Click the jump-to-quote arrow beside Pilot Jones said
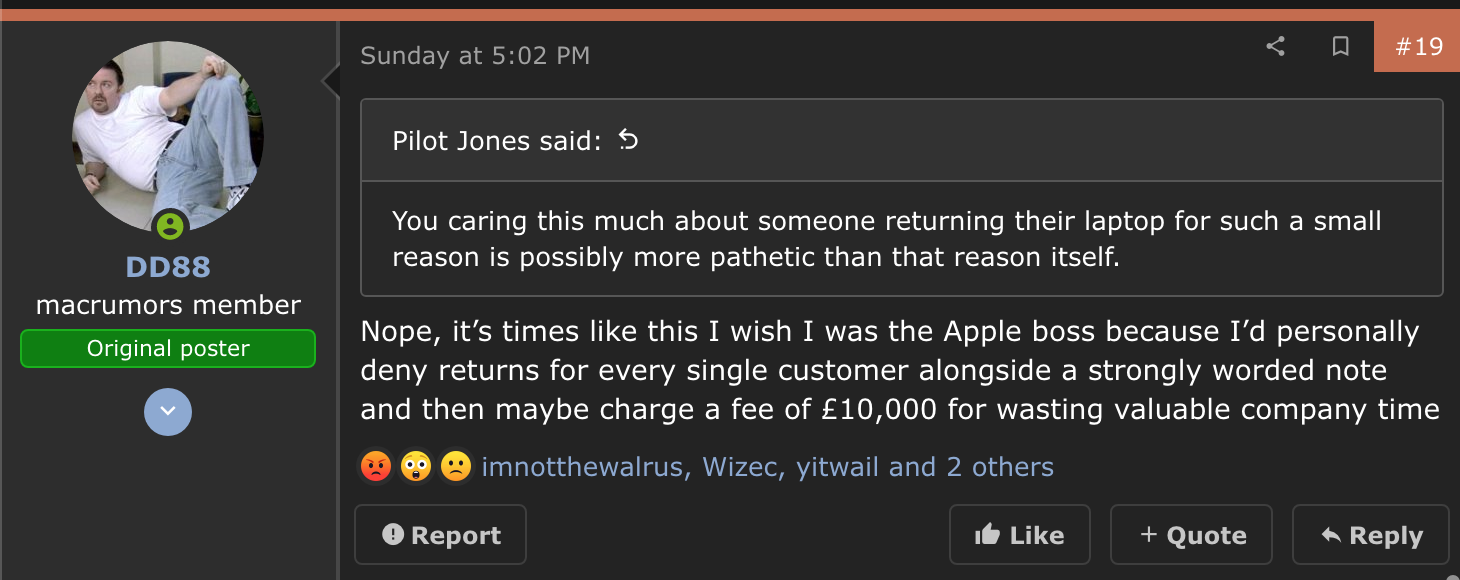1460x580 pixels. (x=629, y=141)
